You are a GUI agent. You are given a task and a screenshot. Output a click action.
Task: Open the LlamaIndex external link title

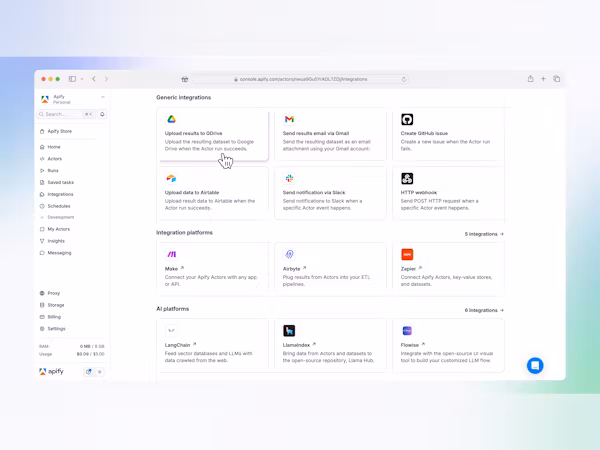point(299,345)
